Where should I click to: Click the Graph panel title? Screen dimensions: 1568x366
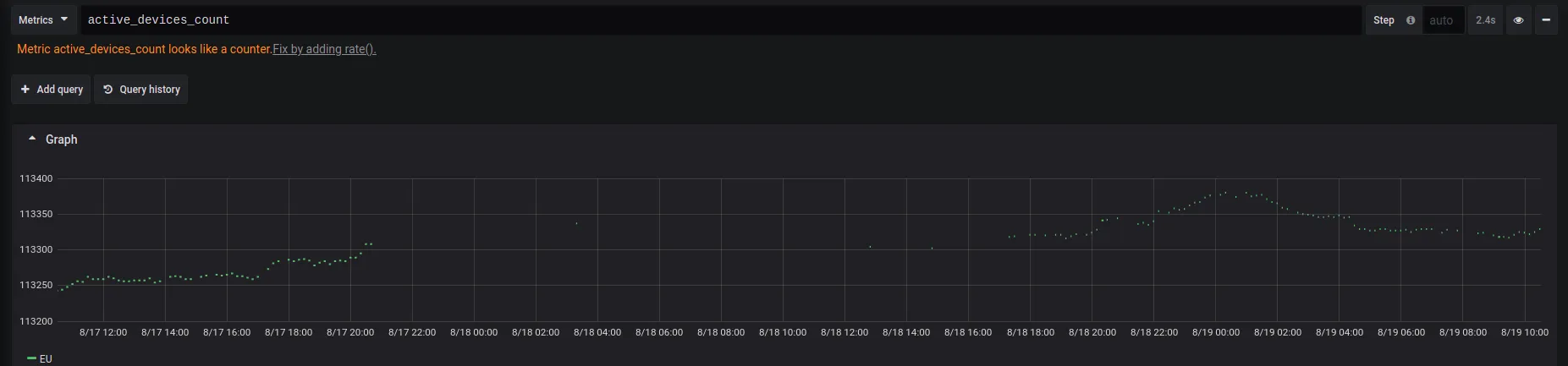pos(62,139)
